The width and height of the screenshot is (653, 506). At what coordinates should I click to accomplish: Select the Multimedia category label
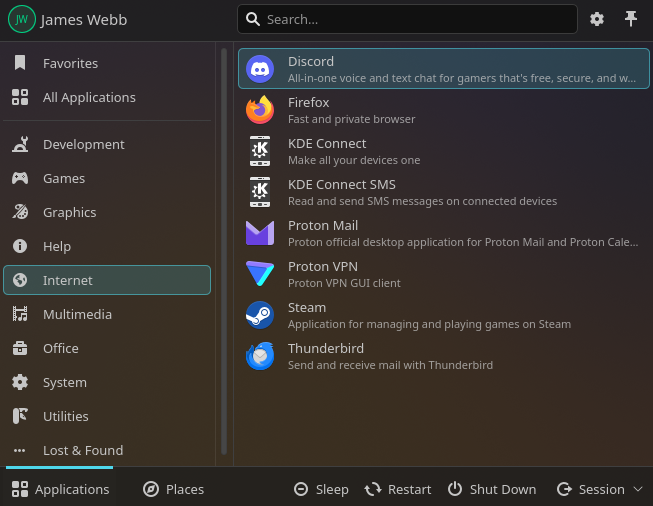[77, 314]
